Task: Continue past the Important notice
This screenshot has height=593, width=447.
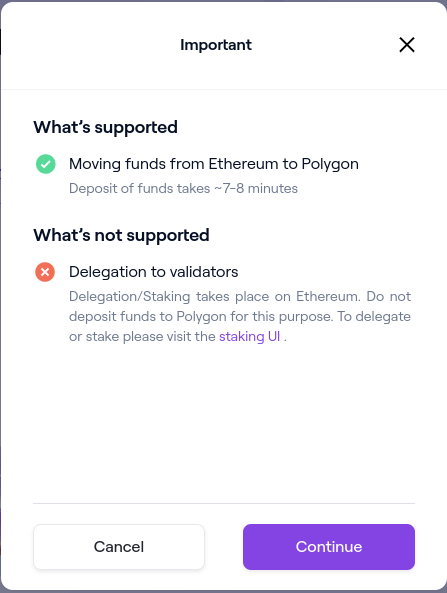Action: 329,547
